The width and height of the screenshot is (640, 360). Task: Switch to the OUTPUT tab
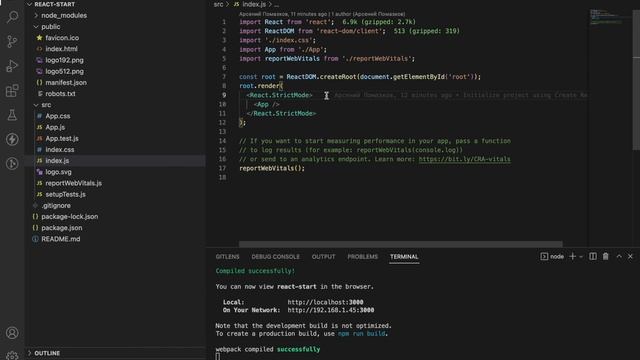pyautogui.click(x=324, y=257)
